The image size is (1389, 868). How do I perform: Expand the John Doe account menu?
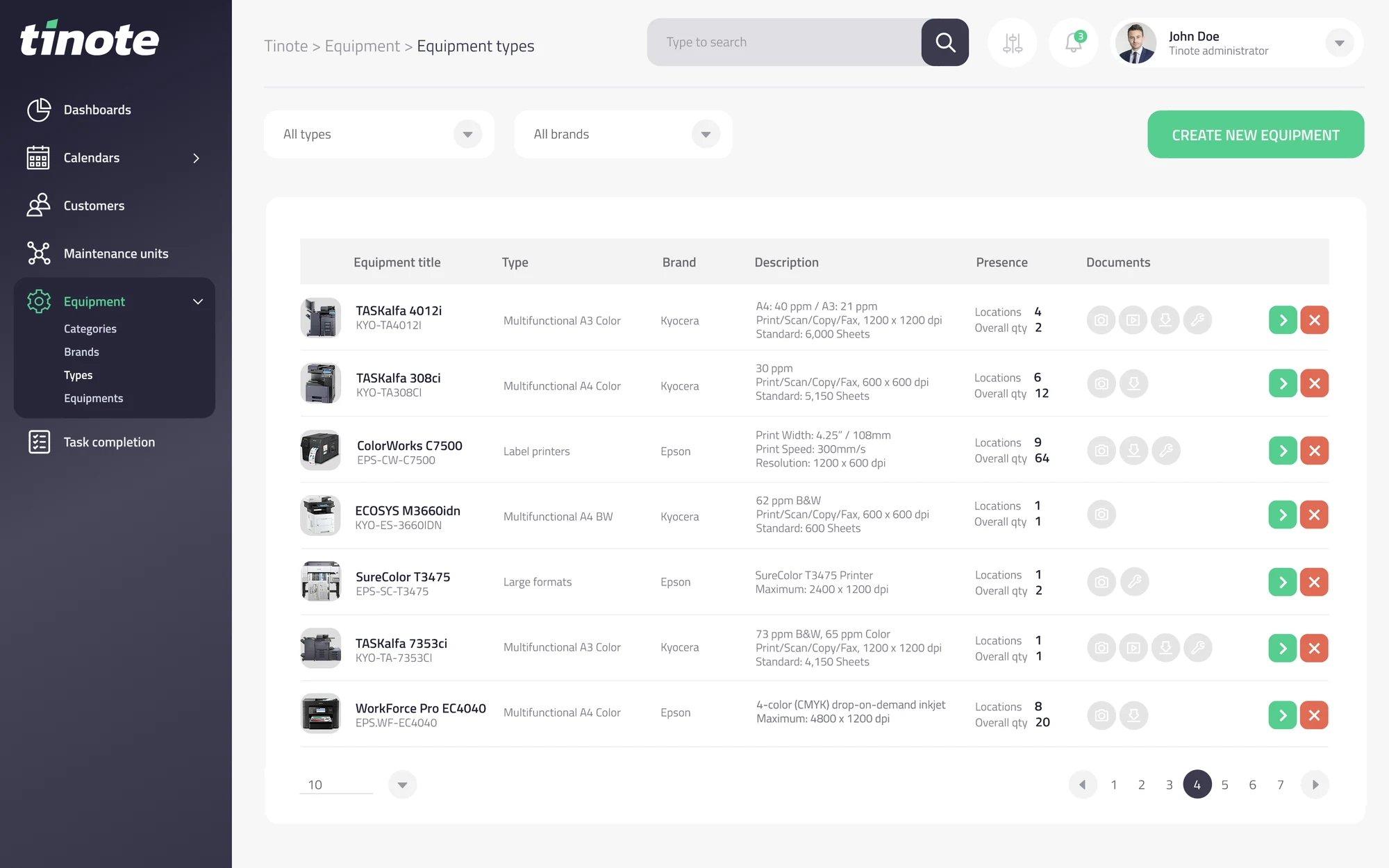pos(1339,43)
